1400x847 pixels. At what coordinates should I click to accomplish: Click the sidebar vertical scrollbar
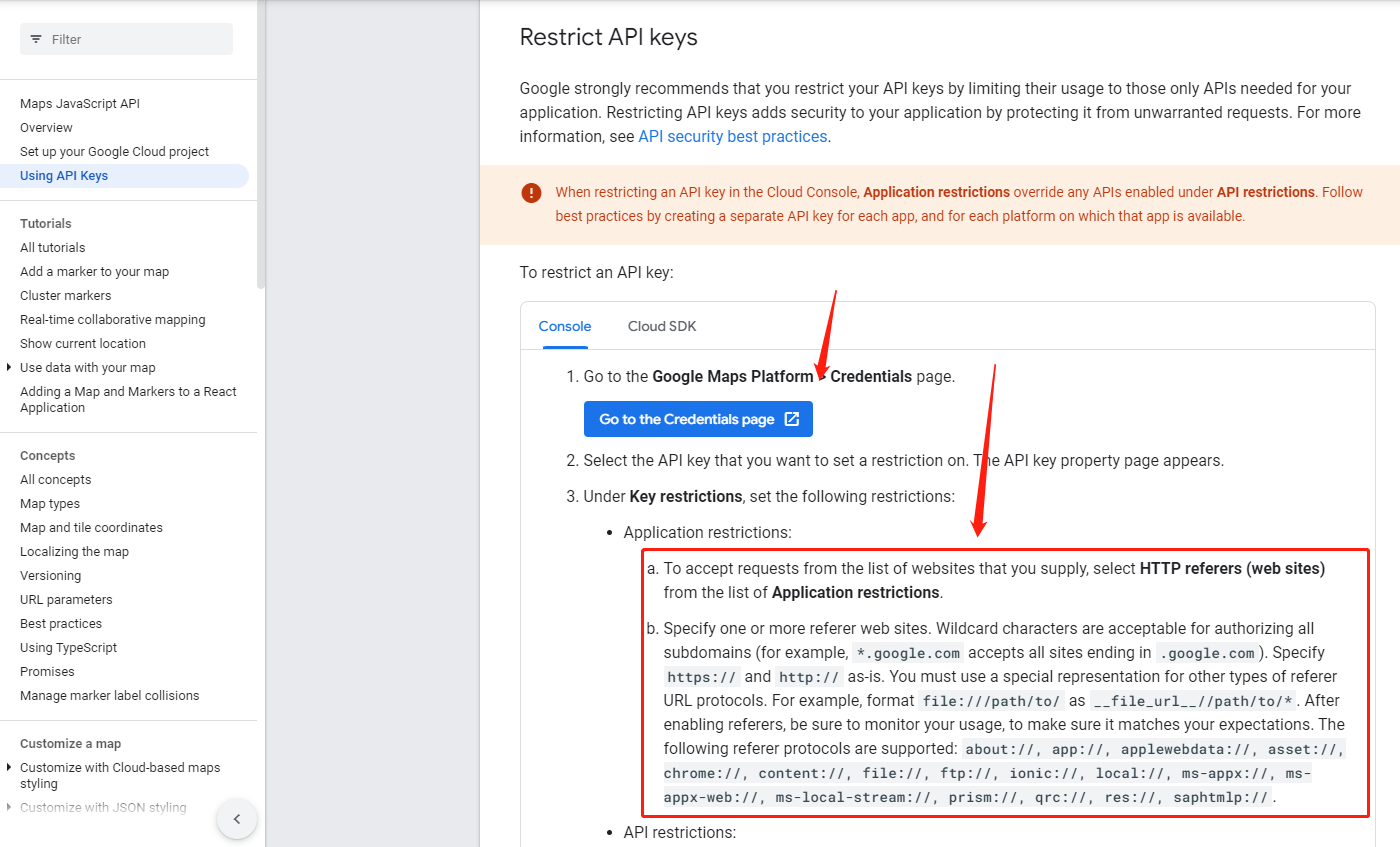pos(261,145)
